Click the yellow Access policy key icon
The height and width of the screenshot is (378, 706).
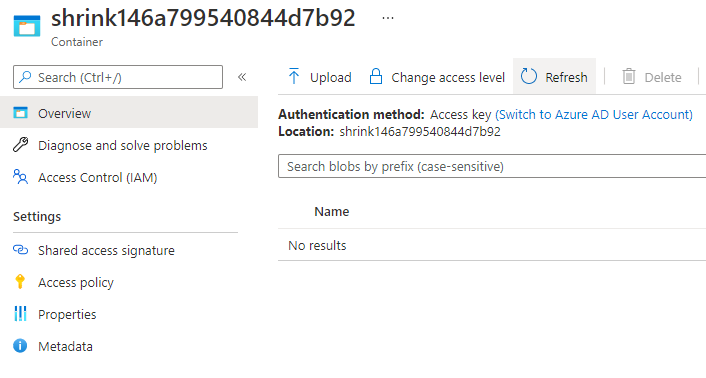(20, 282)
